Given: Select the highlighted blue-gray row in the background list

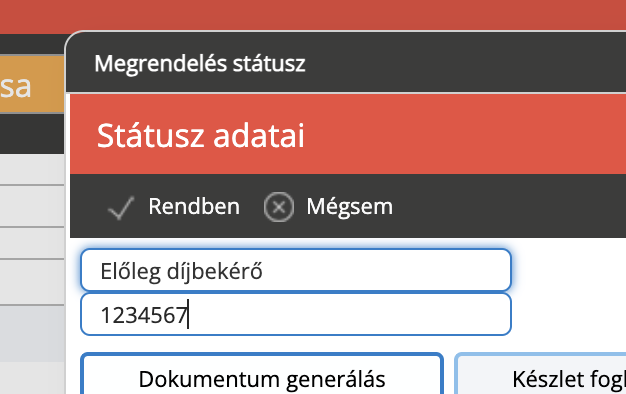Looking at the screenshot, I should tap(32, 334).
